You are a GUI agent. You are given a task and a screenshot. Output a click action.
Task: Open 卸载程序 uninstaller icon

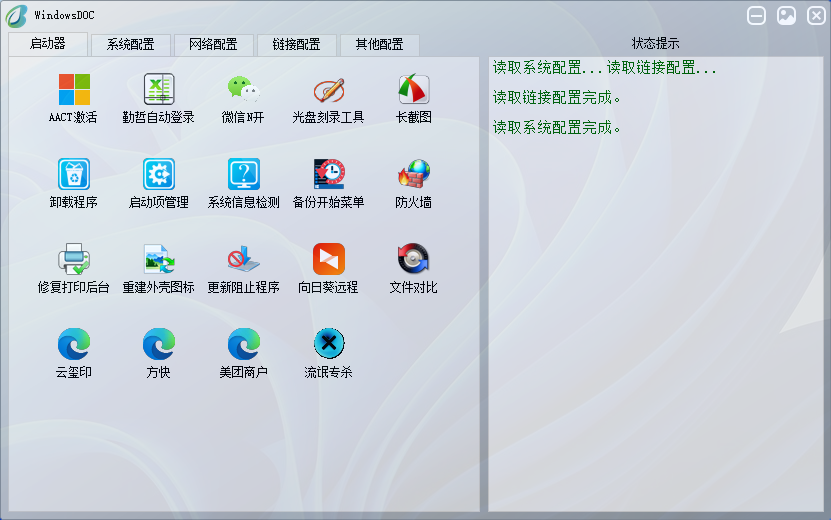[74, 174]
